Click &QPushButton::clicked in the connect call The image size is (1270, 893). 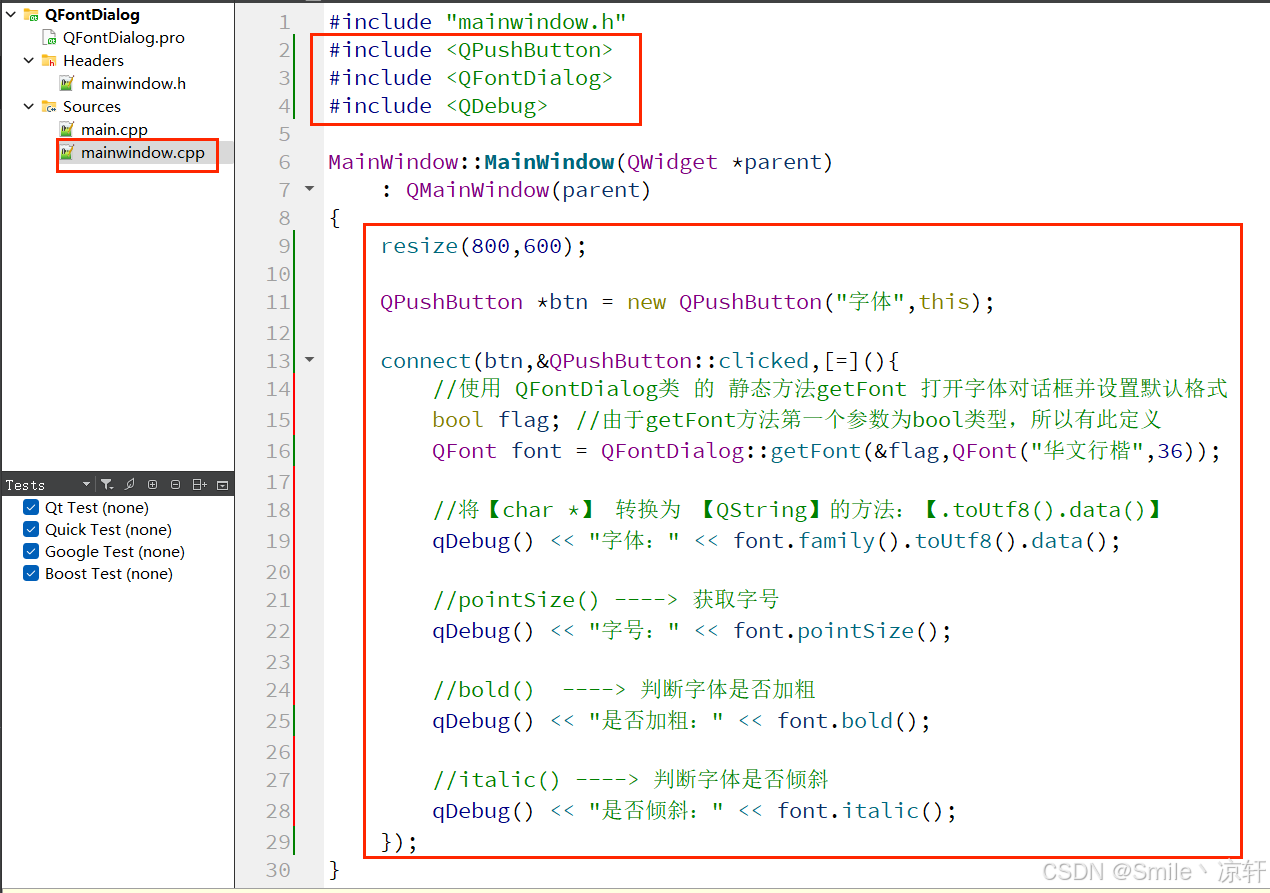[672, 361]
